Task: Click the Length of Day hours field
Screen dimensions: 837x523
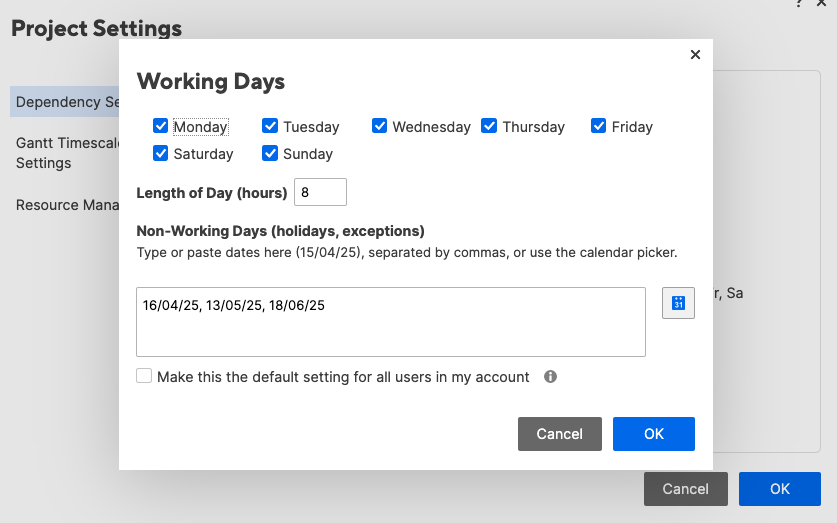Action: click(x=320, y=192)
